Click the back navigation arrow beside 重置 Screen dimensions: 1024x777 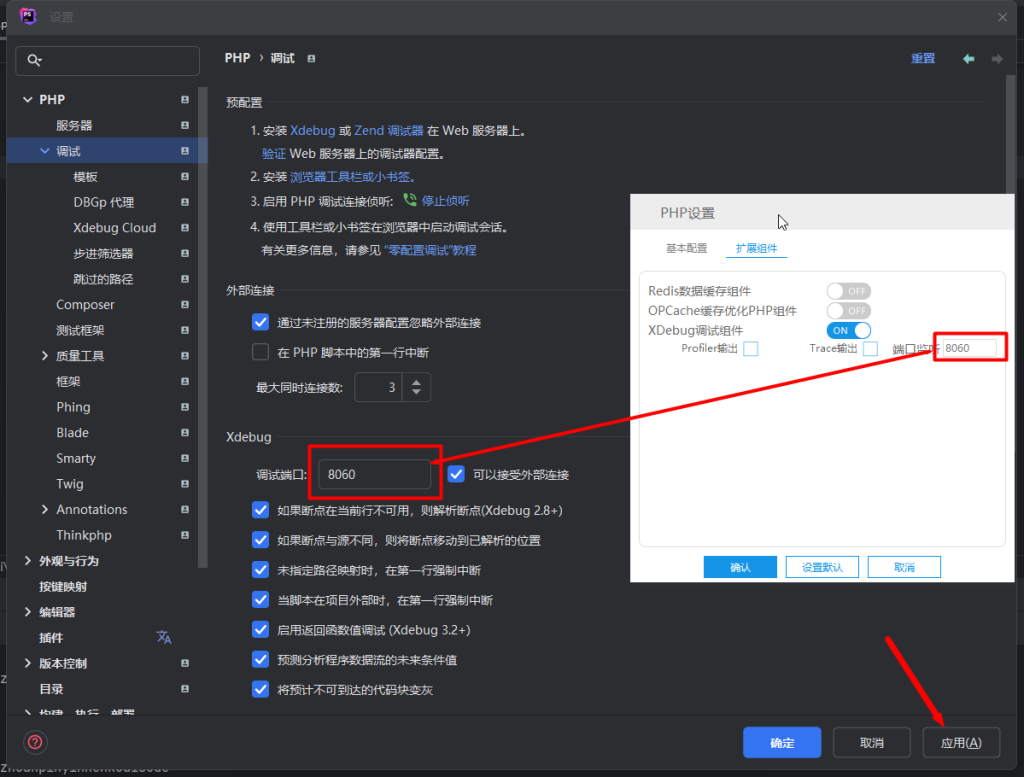click(x=967, y=58)
